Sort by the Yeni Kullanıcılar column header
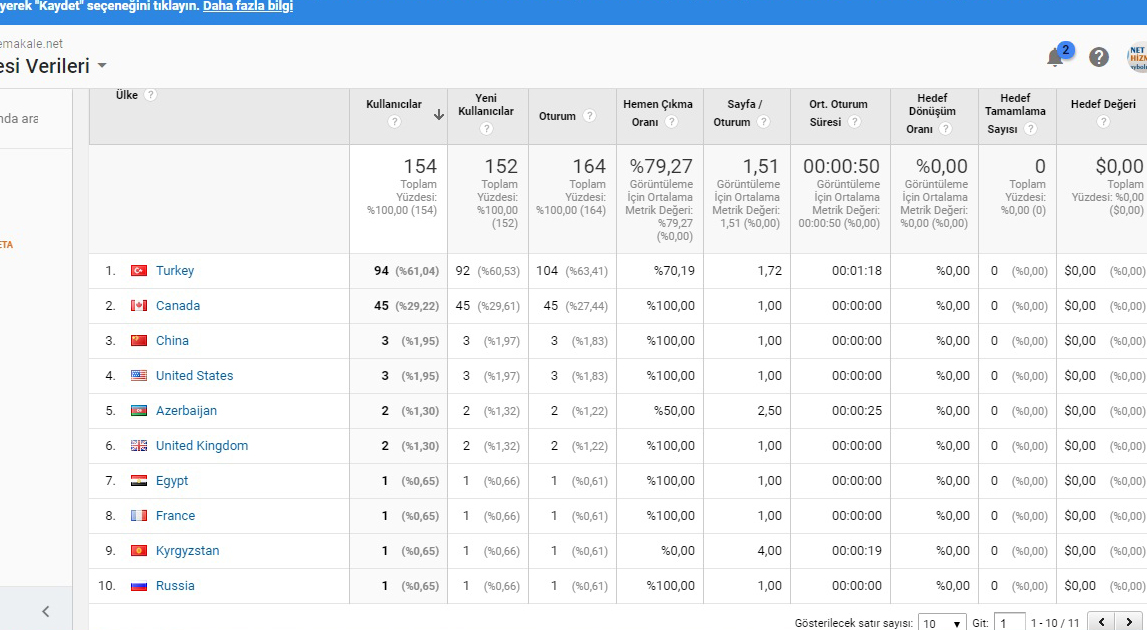 [x=486, y=105]
